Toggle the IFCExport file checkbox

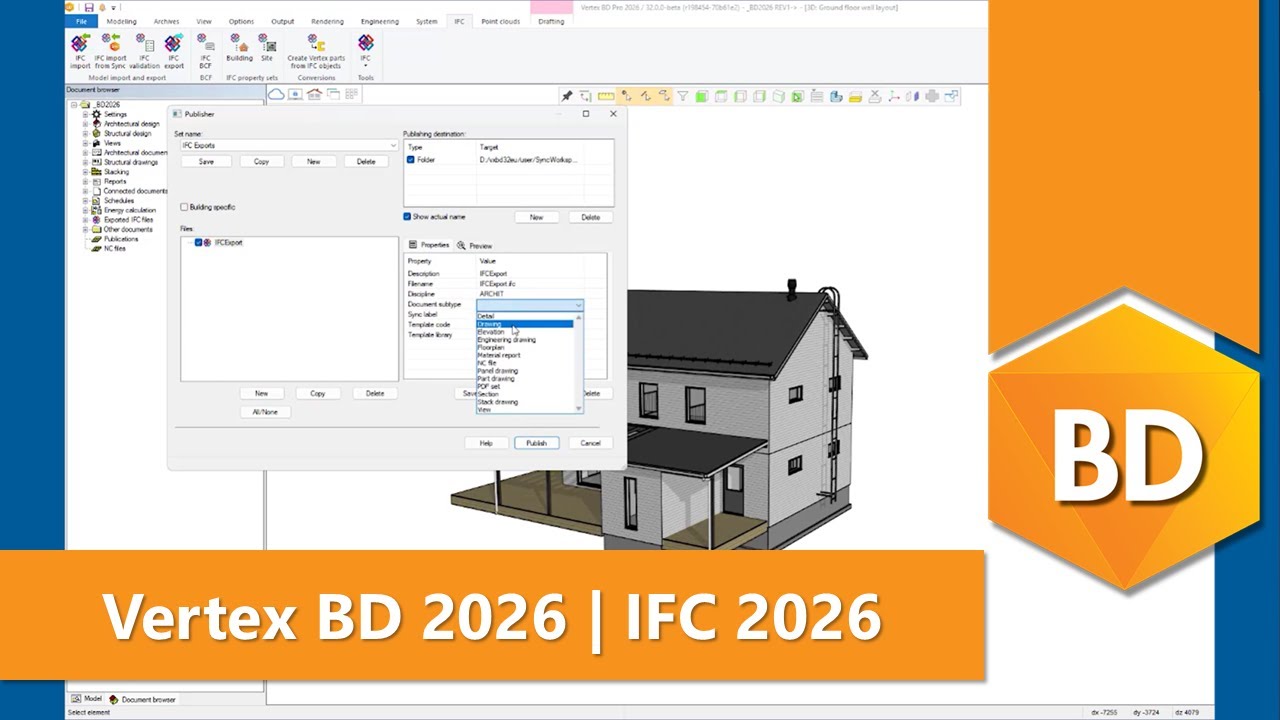(x=199, y=243)
